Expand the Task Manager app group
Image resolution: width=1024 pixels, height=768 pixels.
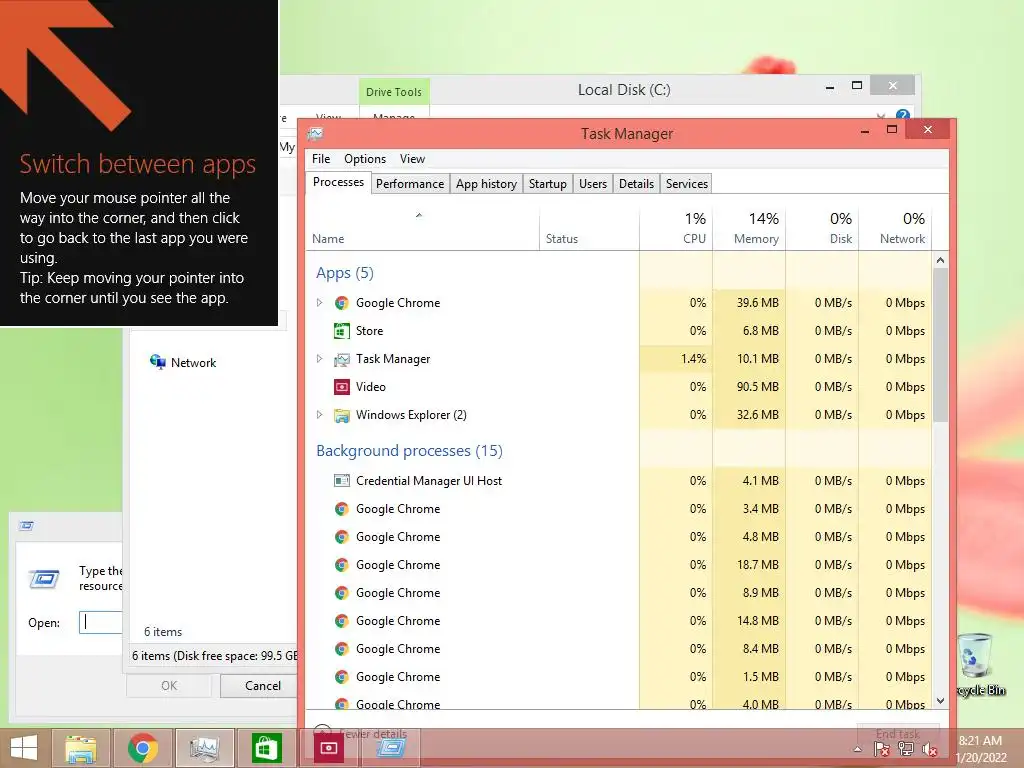pos(319,359)
